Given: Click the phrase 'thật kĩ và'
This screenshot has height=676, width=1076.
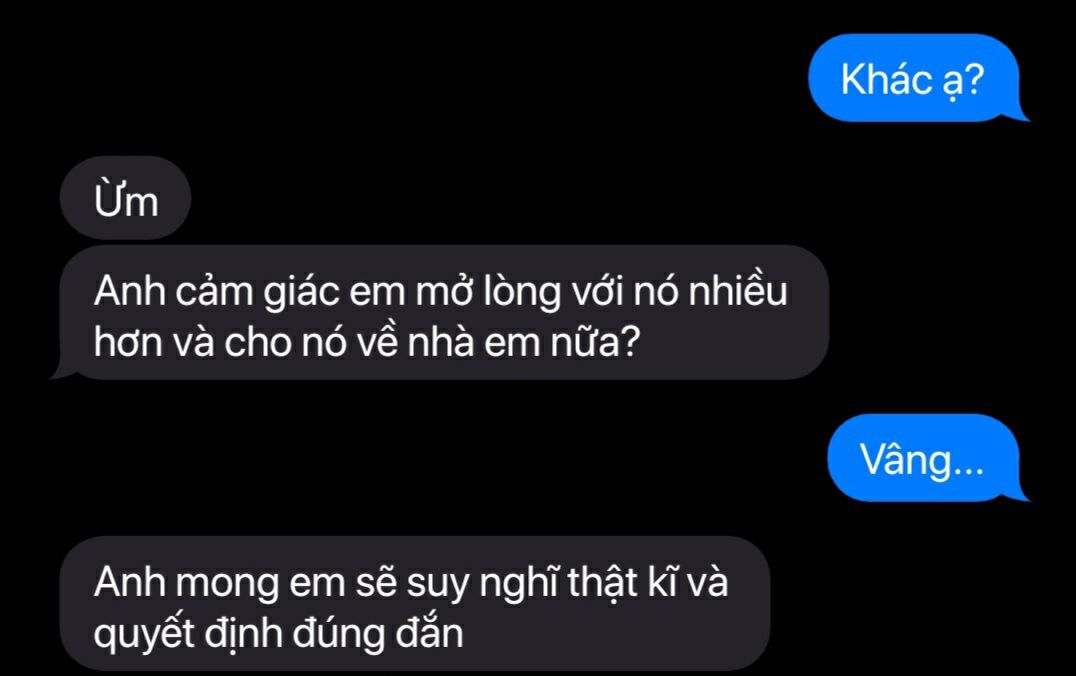Looking at the screenshot, I should pyautogui.click(x=648, y=582).
